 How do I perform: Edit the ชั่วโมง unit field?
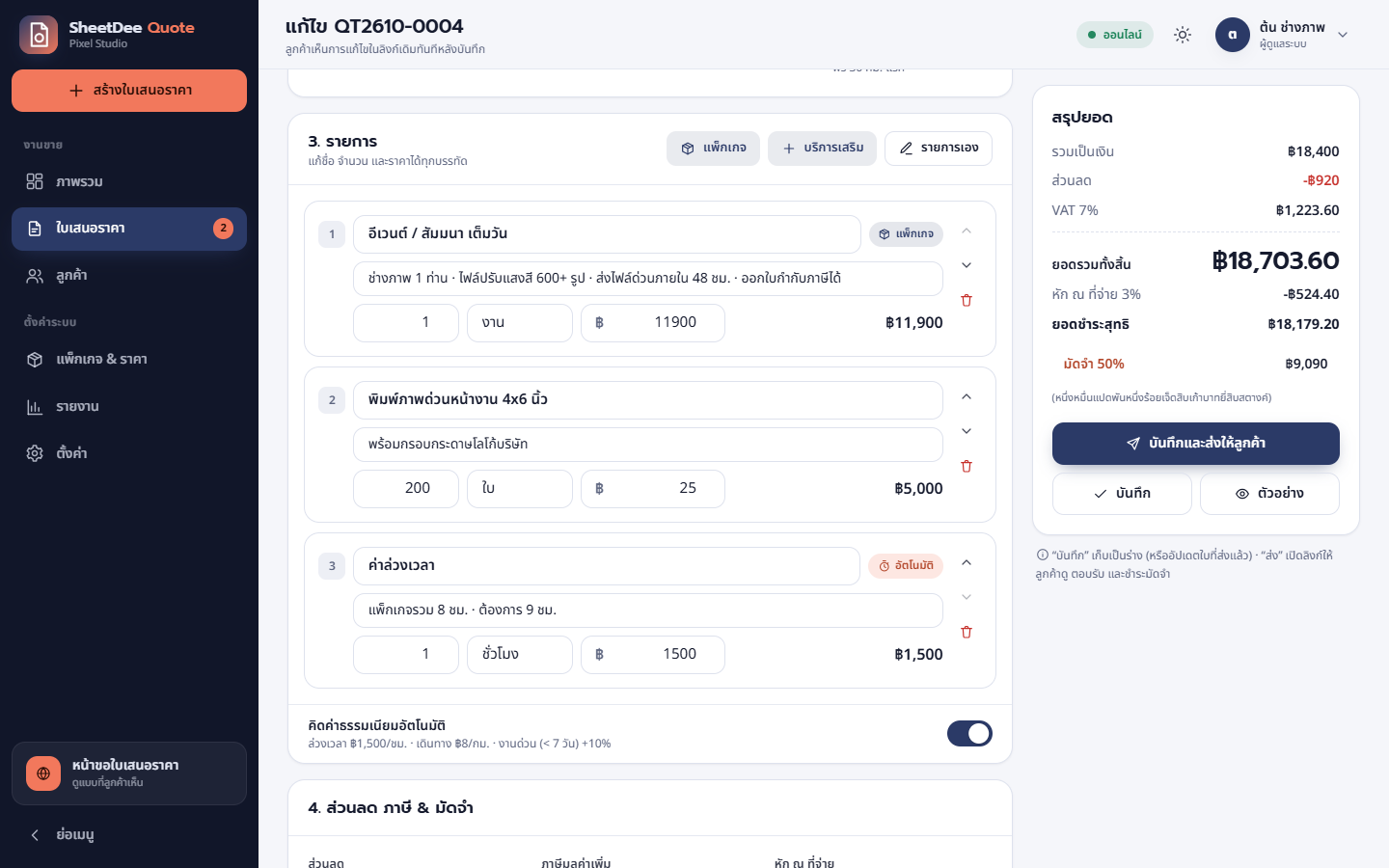click(520, 655)
